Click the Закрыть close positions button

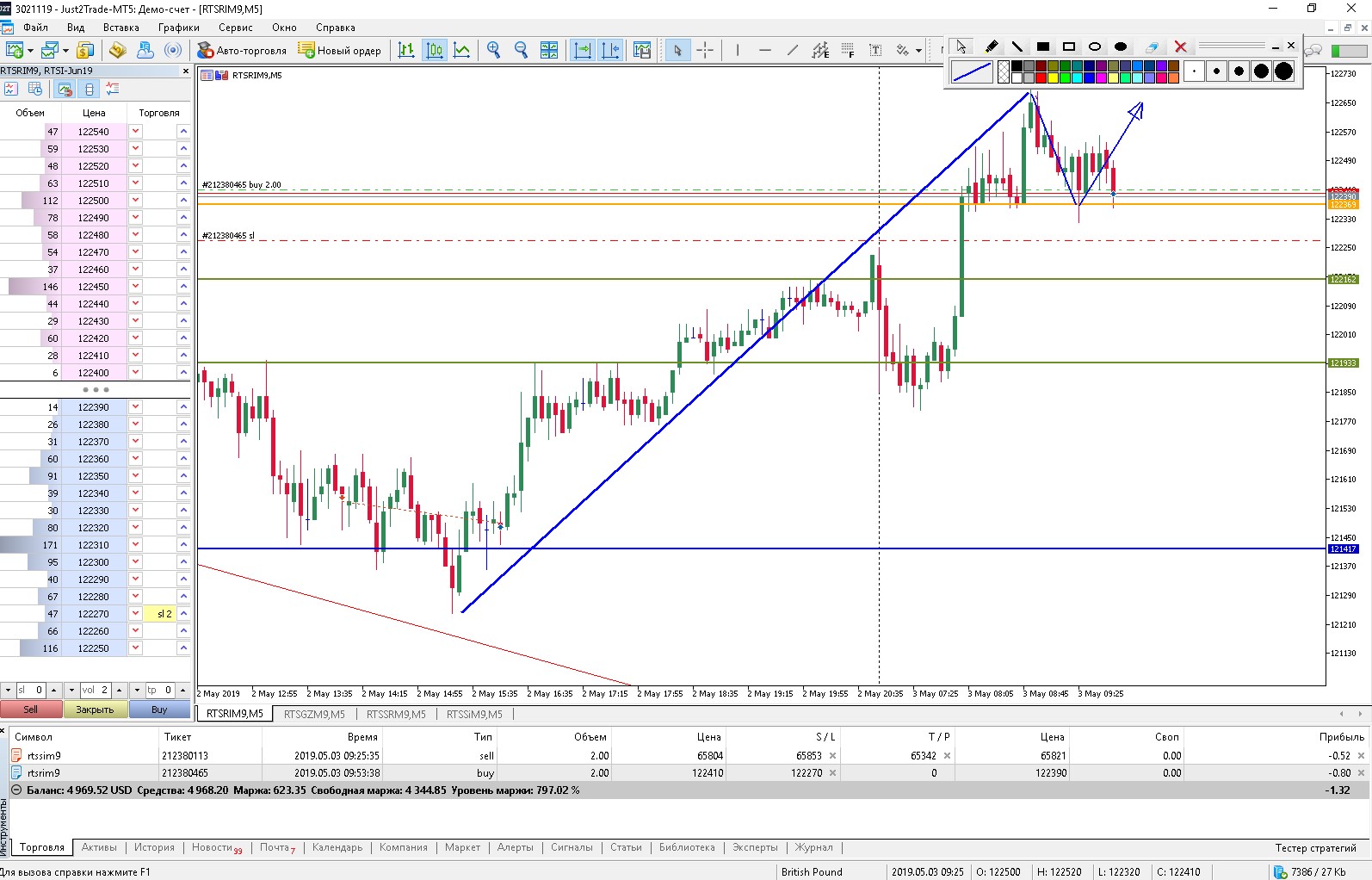pyautogui.click(x=95, y=710)
